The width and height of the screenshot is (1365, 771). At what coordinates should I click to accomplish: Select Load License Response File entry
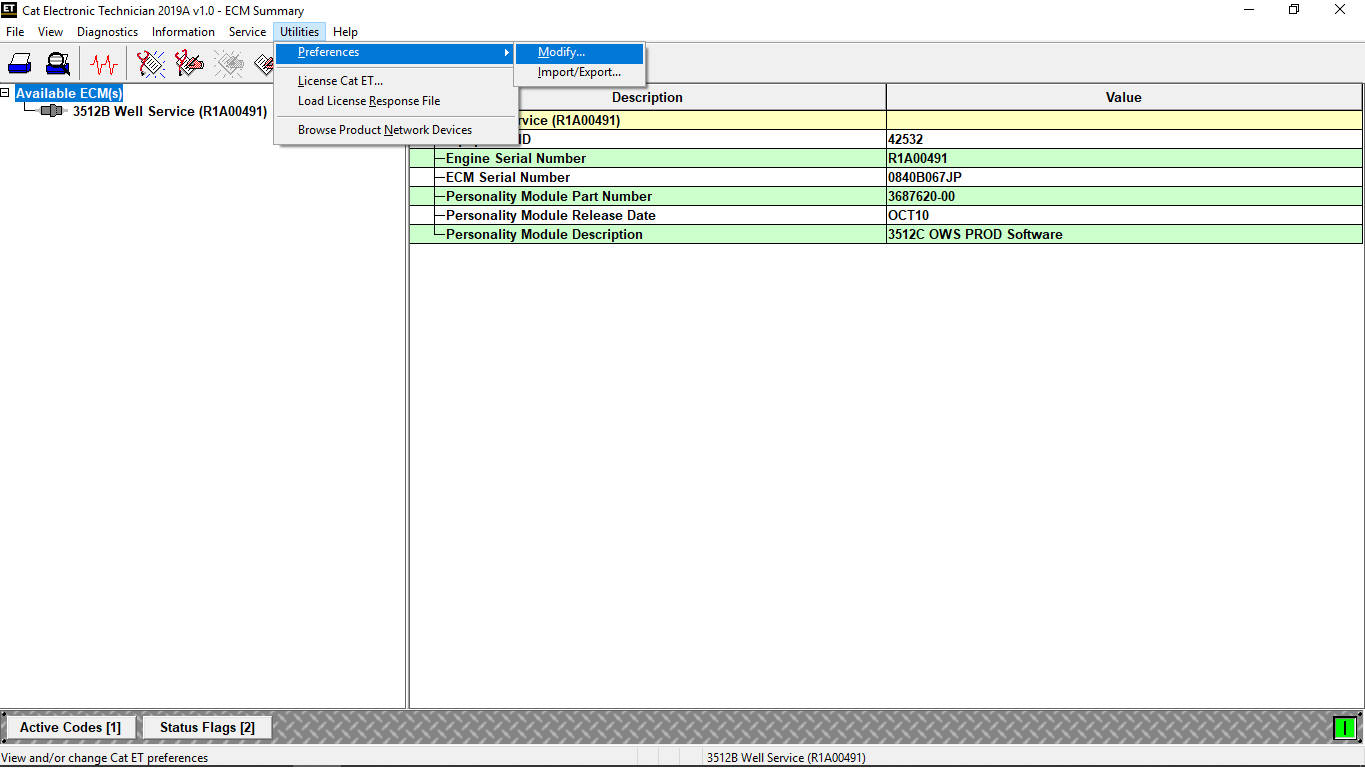(x=396, y=101)
